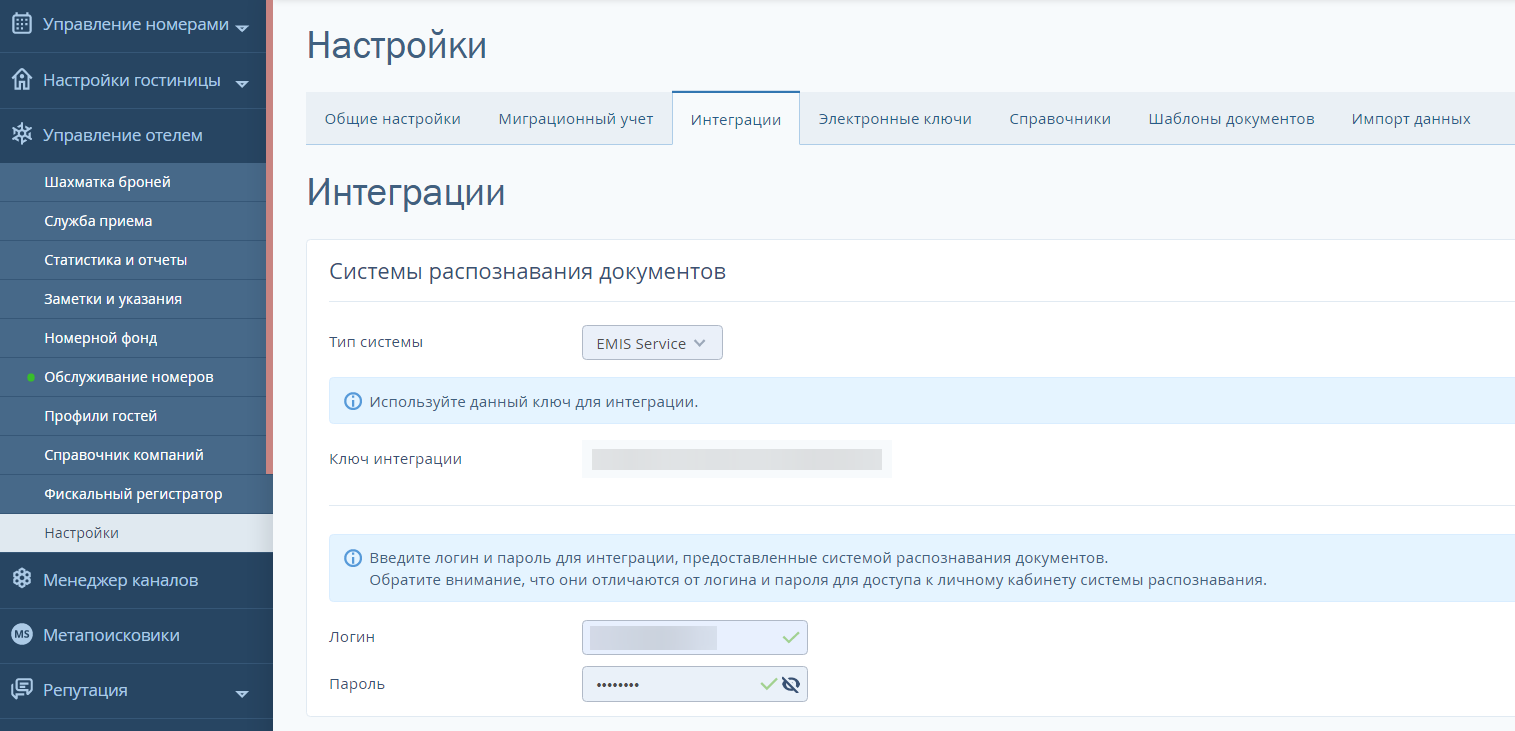
Task: Open Профили гостей in the sidebar
Action: tap(133, 416)
